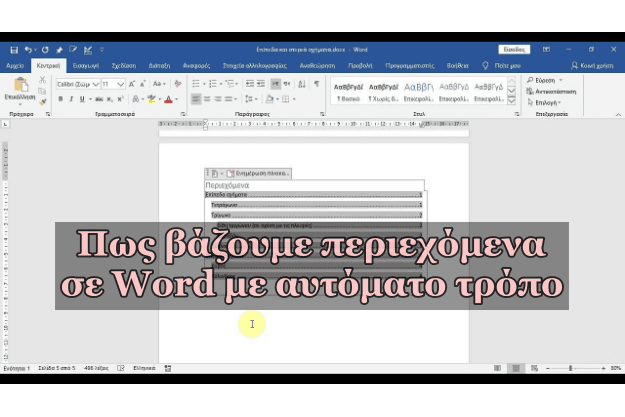Image resolution: width=625 pixels, height=417 pixels.
Task: Click Ενημέρωση πίνακα update table button
Action: 258,173
